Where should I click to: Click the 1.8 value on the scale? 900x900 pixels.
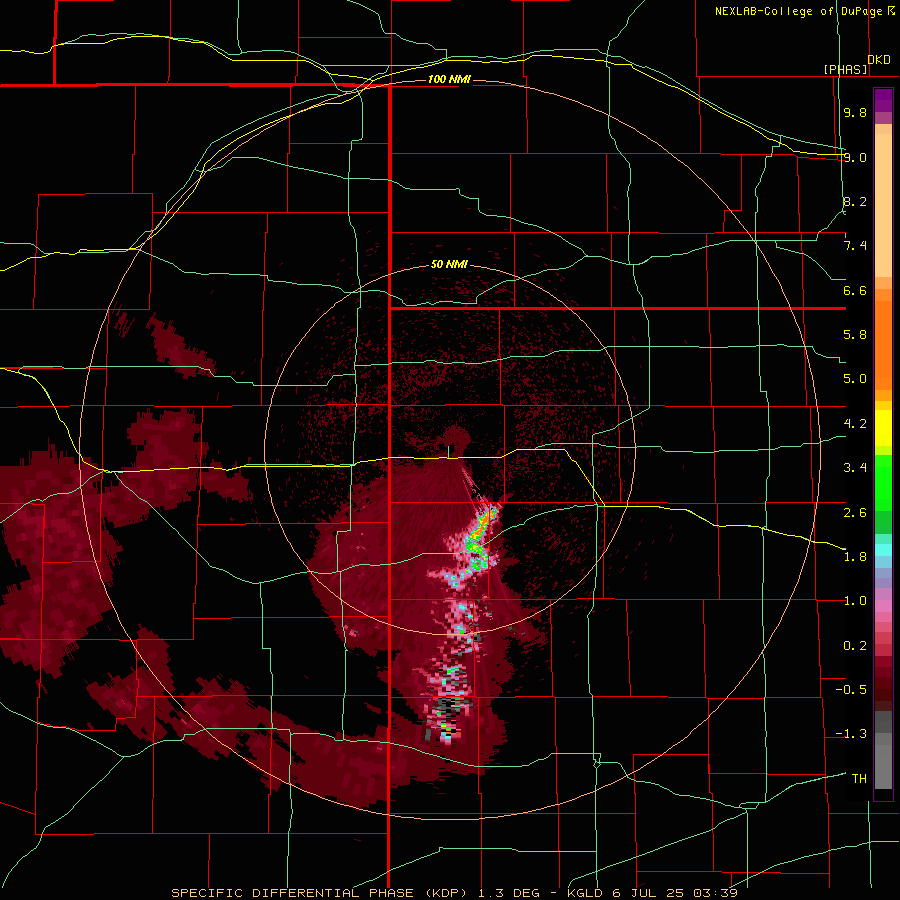[855, 557]
